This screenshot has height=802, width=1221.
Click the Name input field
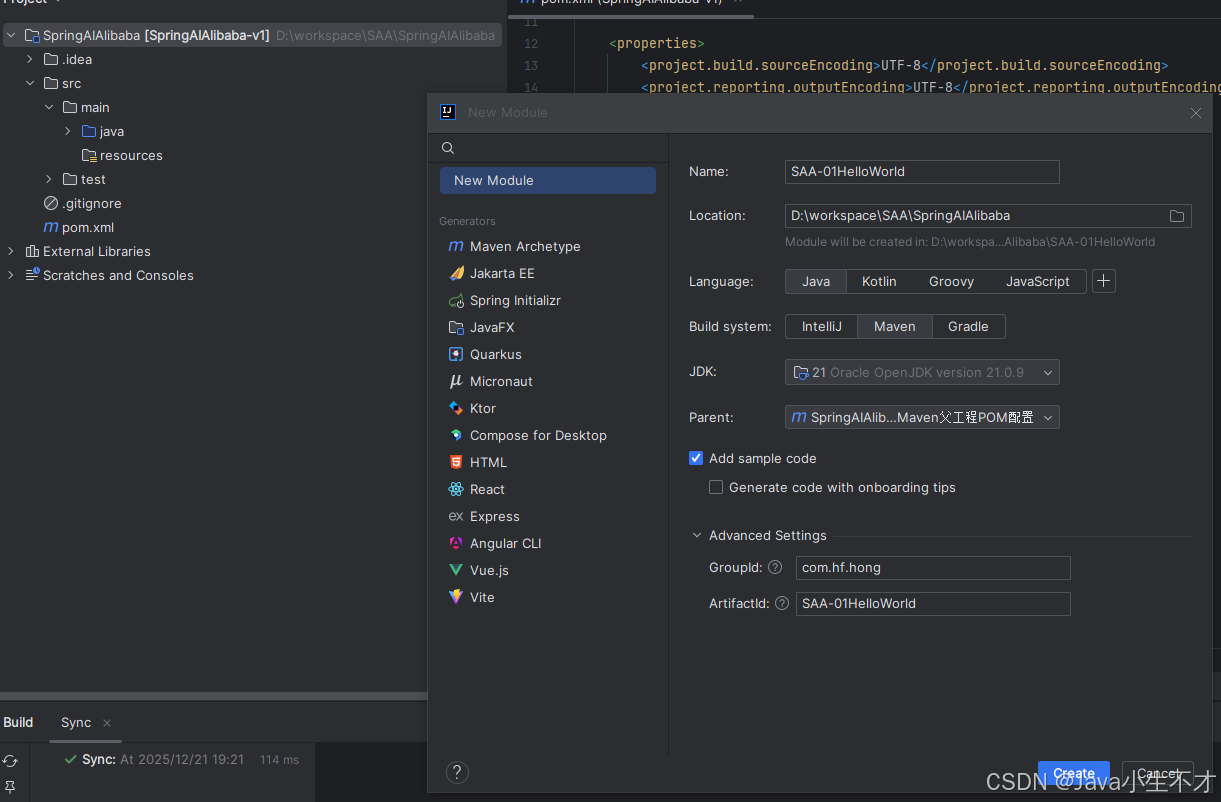922,171
